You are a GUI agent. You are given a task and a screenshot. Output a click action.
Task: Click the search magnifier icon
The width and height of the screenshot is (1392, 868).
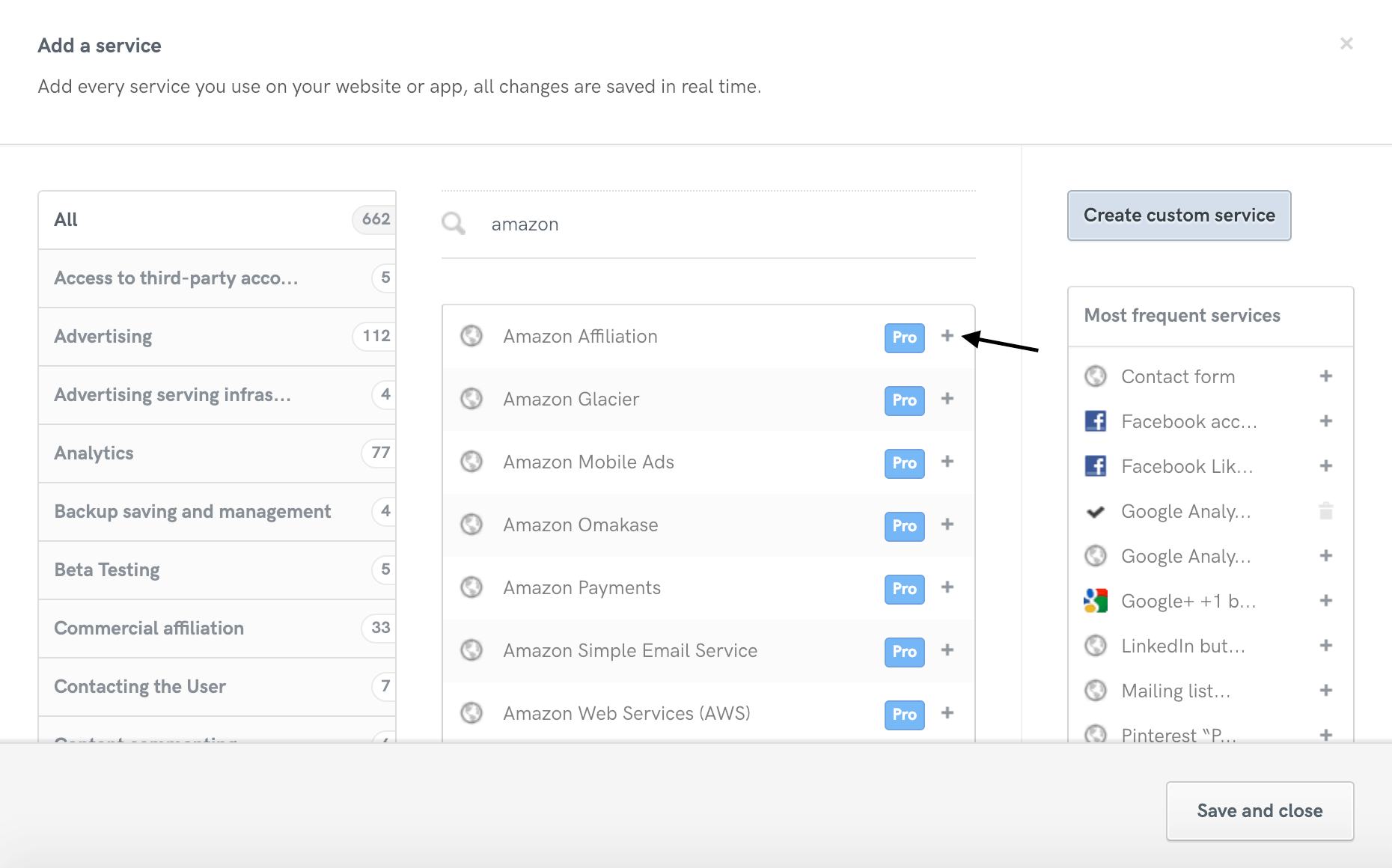(x=453, y=223)
